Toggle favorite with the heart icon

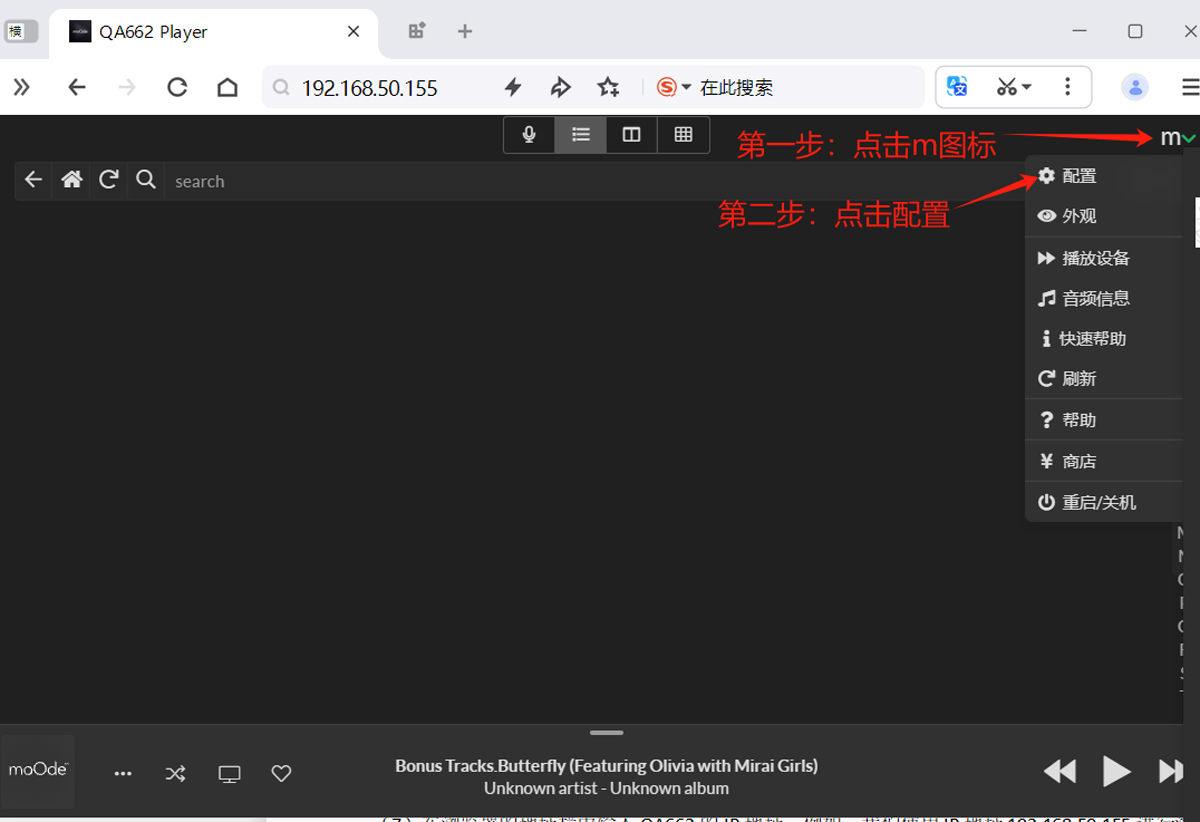coord(281,773)
